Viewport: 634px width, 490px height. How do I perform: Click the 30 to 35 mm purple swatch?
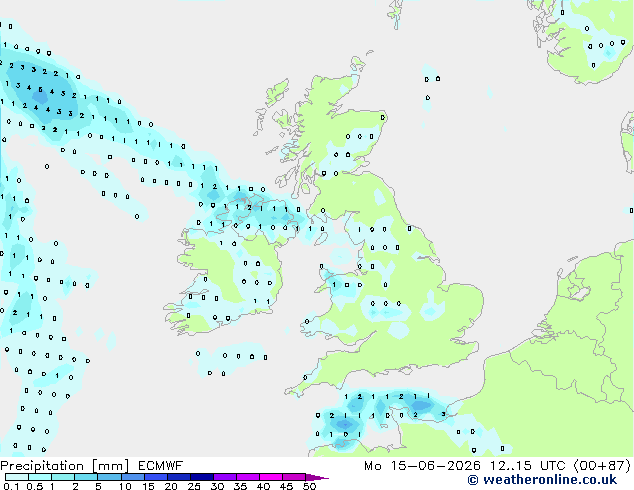coord(225,477)
